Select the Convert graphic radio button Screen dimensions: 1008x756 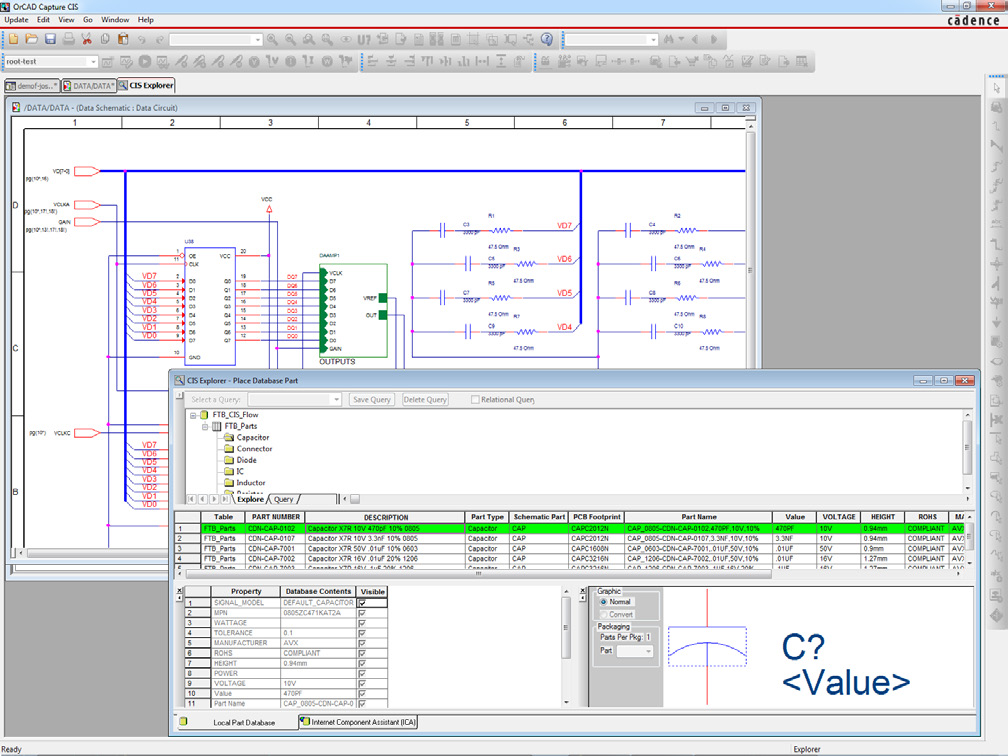[604, 615]
